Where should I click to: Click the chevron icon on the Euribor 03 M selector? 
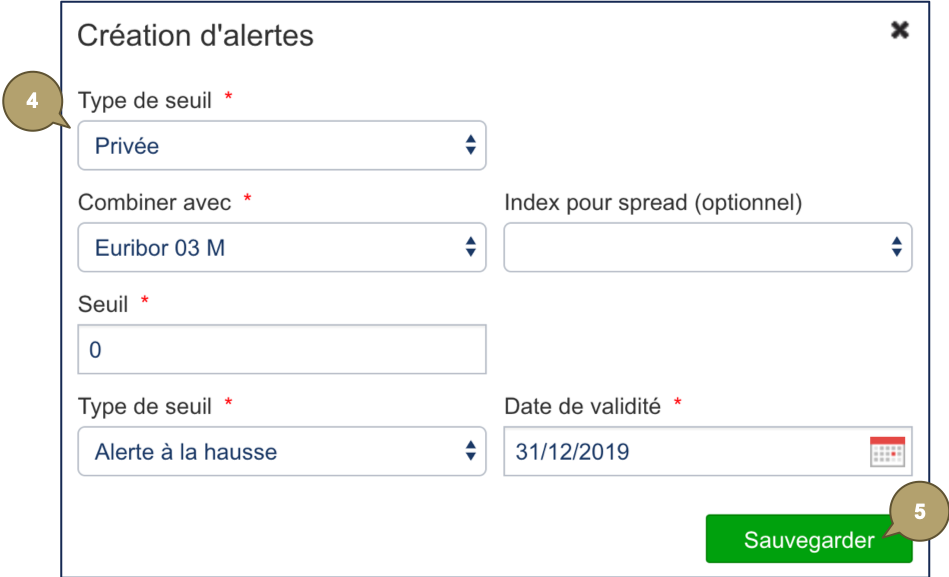point(470,247)
